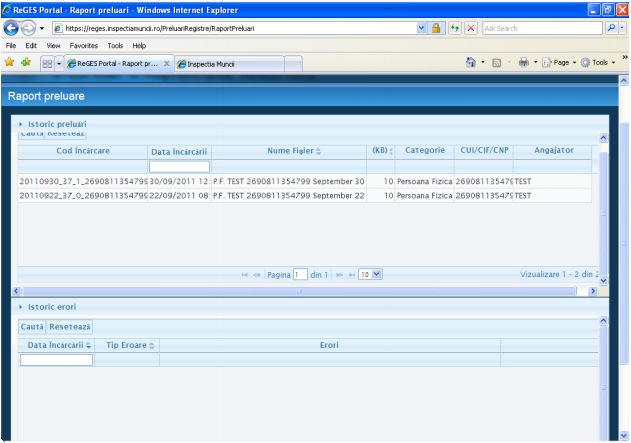Open the Home button dropdown arrow
The image size is (631, 443).
click(x=483, y=62)
